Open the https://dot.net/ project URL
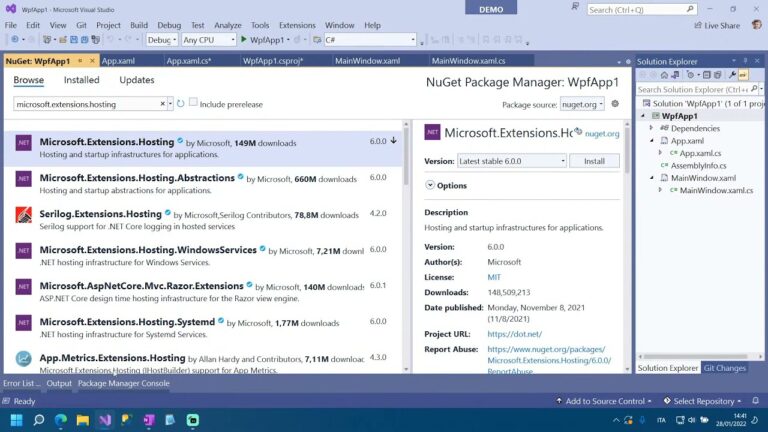Image resolution: width=768 pixels, height=432 pixels. point(514,334)
